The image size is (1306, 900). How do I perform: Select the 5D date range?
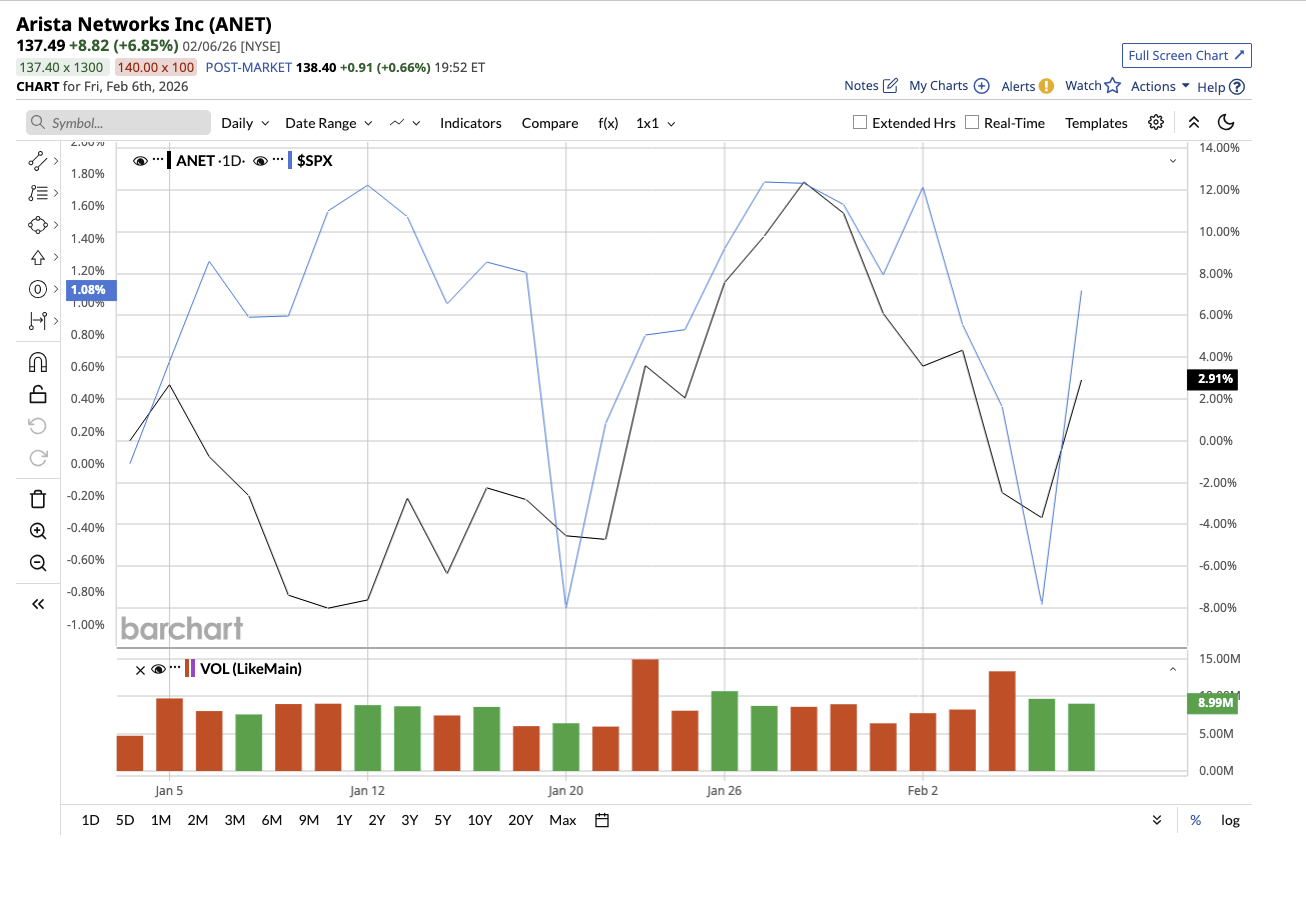click(x=125, y=820)
